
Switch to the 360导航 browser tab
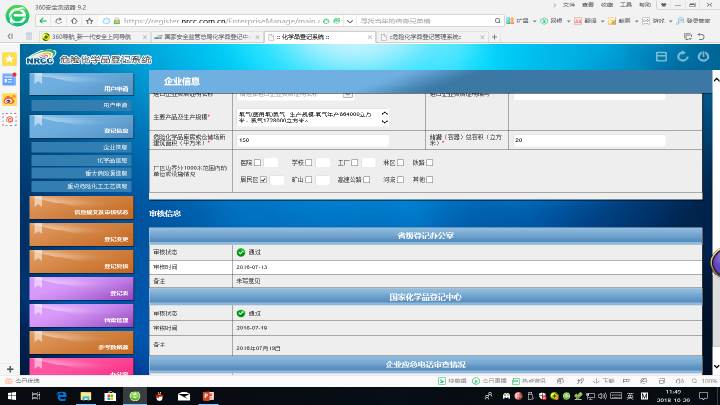click(78, 37)
